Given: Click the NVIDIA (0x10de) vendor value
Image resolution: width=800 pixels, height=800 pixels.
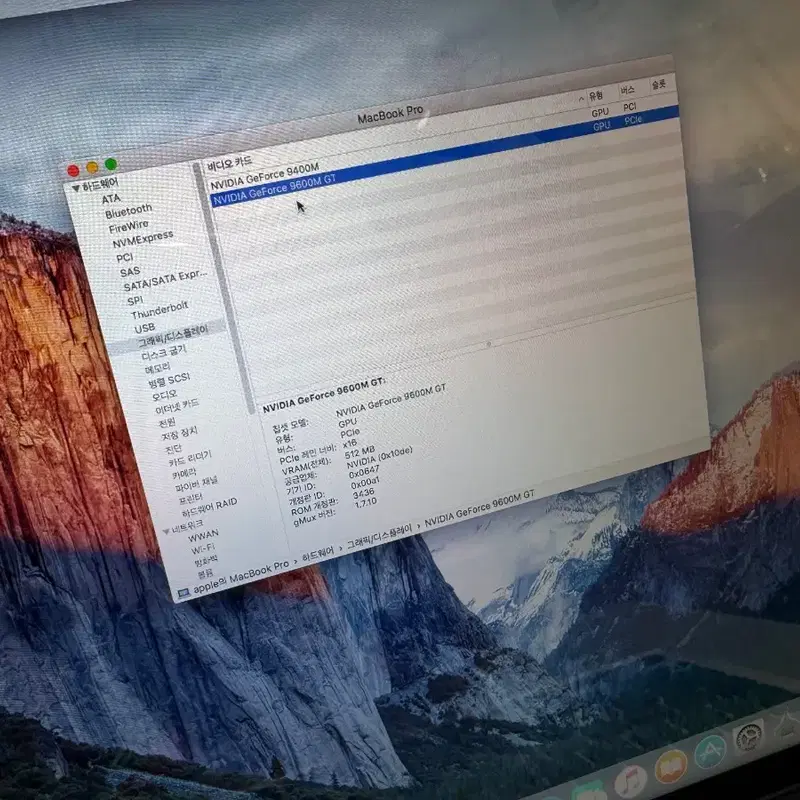Looking at the screenshot, I should click(x=379, y=459).
